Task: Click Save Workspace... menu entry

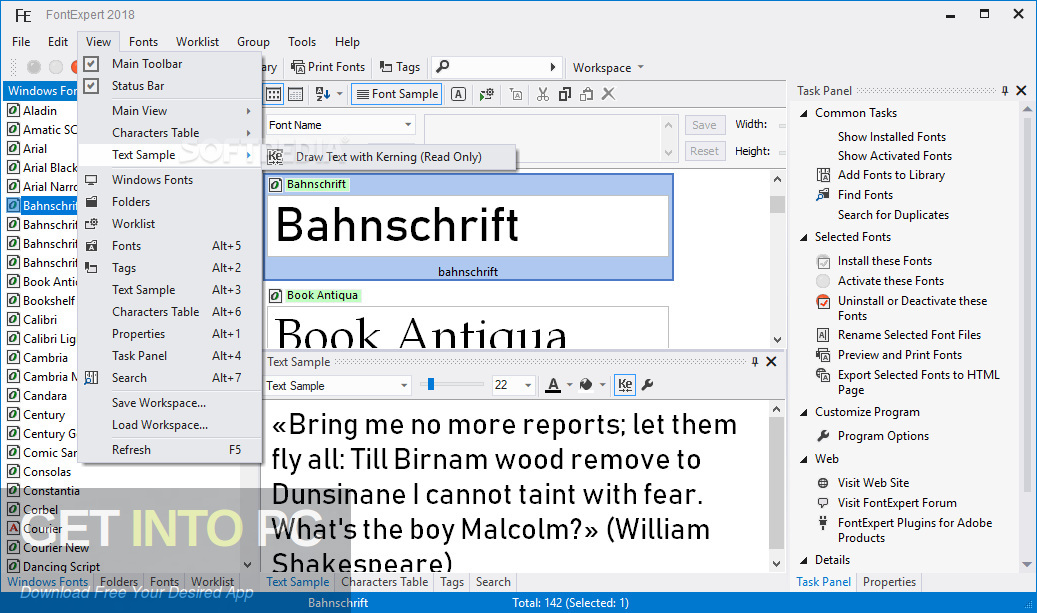Action: 169,403
